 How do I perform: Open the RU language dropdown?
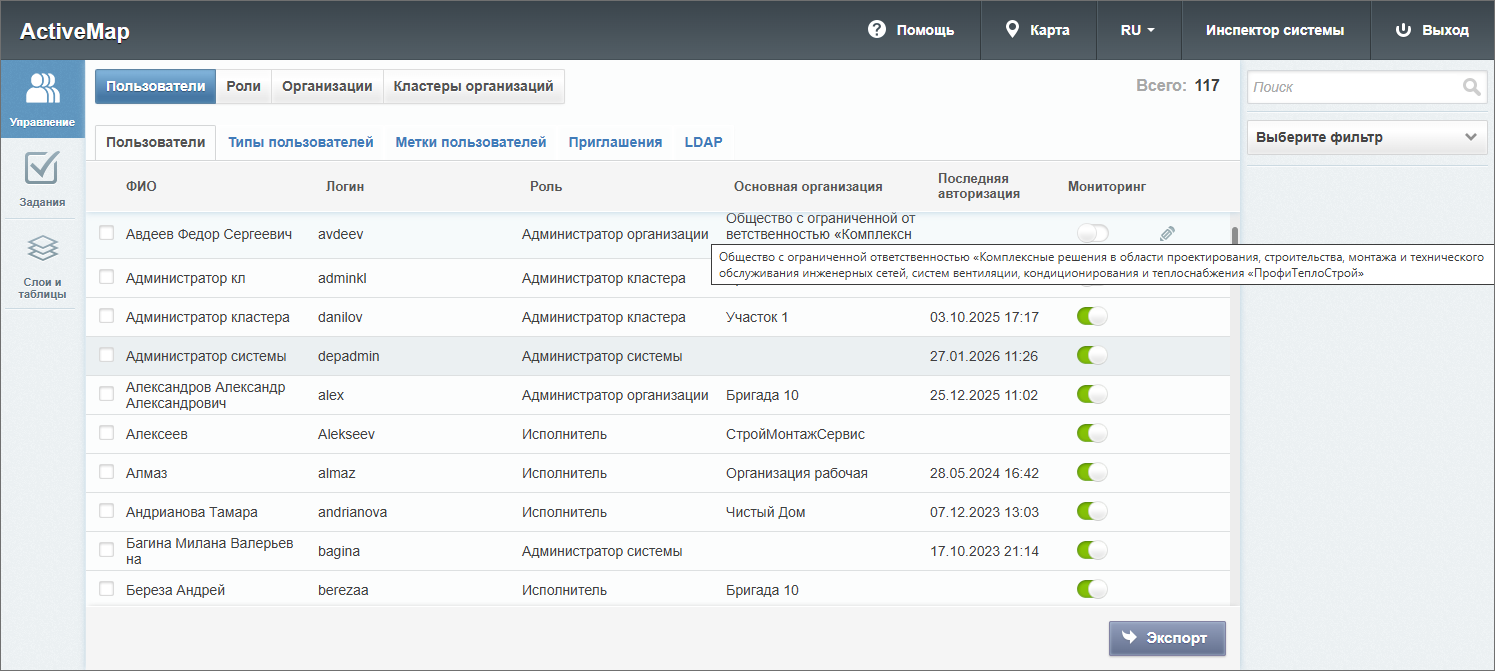click(x=1137, y=30)
